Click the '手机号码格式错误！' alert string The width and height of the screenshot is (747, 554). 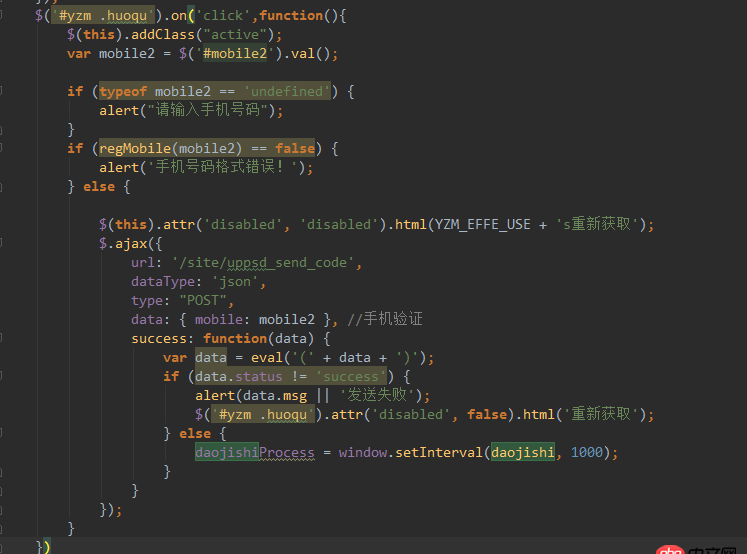click(x=223, y=167)
